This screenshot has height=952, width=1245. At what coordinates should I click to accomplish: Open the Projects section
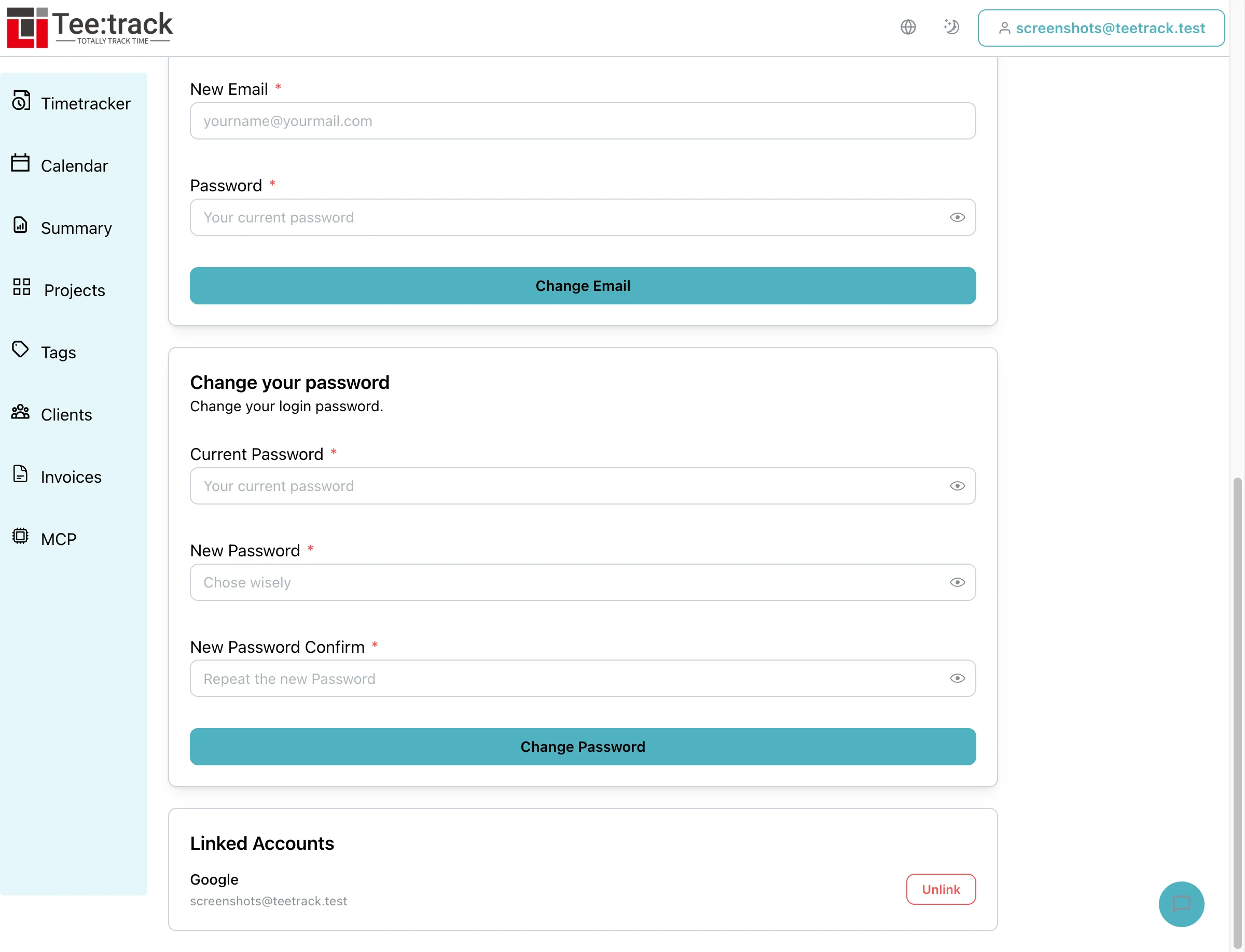click(x=74, y=289)
